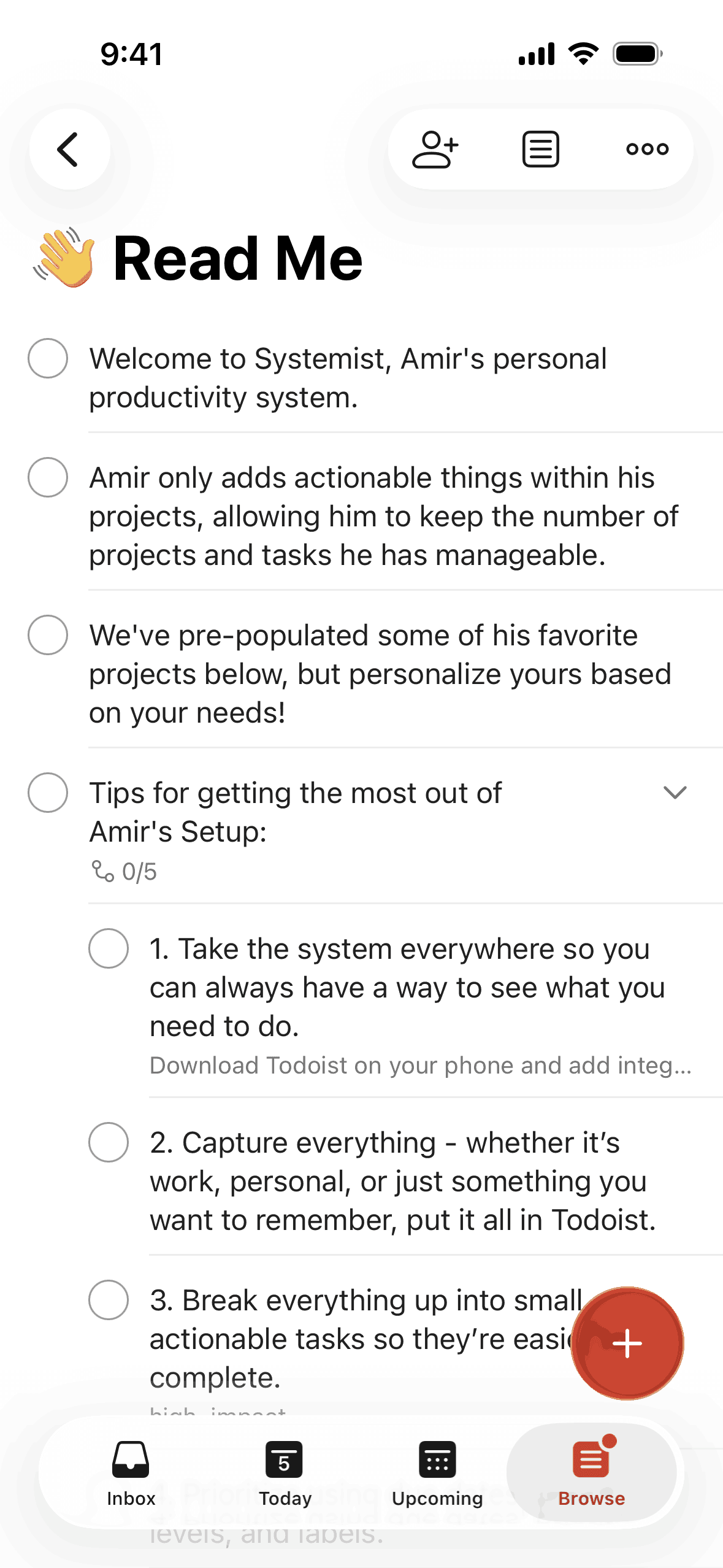Viewport: 723px width, 1568px height.
Task: Complete the Take the system everywhere subtask
Action: pos(109,948)
